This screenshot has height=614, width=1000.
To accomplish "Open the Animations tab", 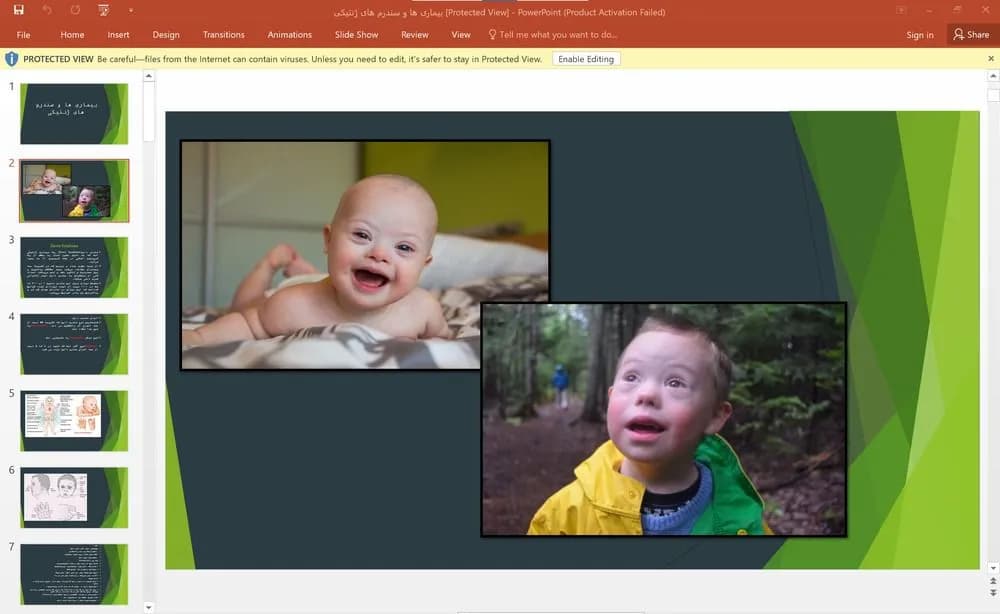I will click(x=290, y=35).
